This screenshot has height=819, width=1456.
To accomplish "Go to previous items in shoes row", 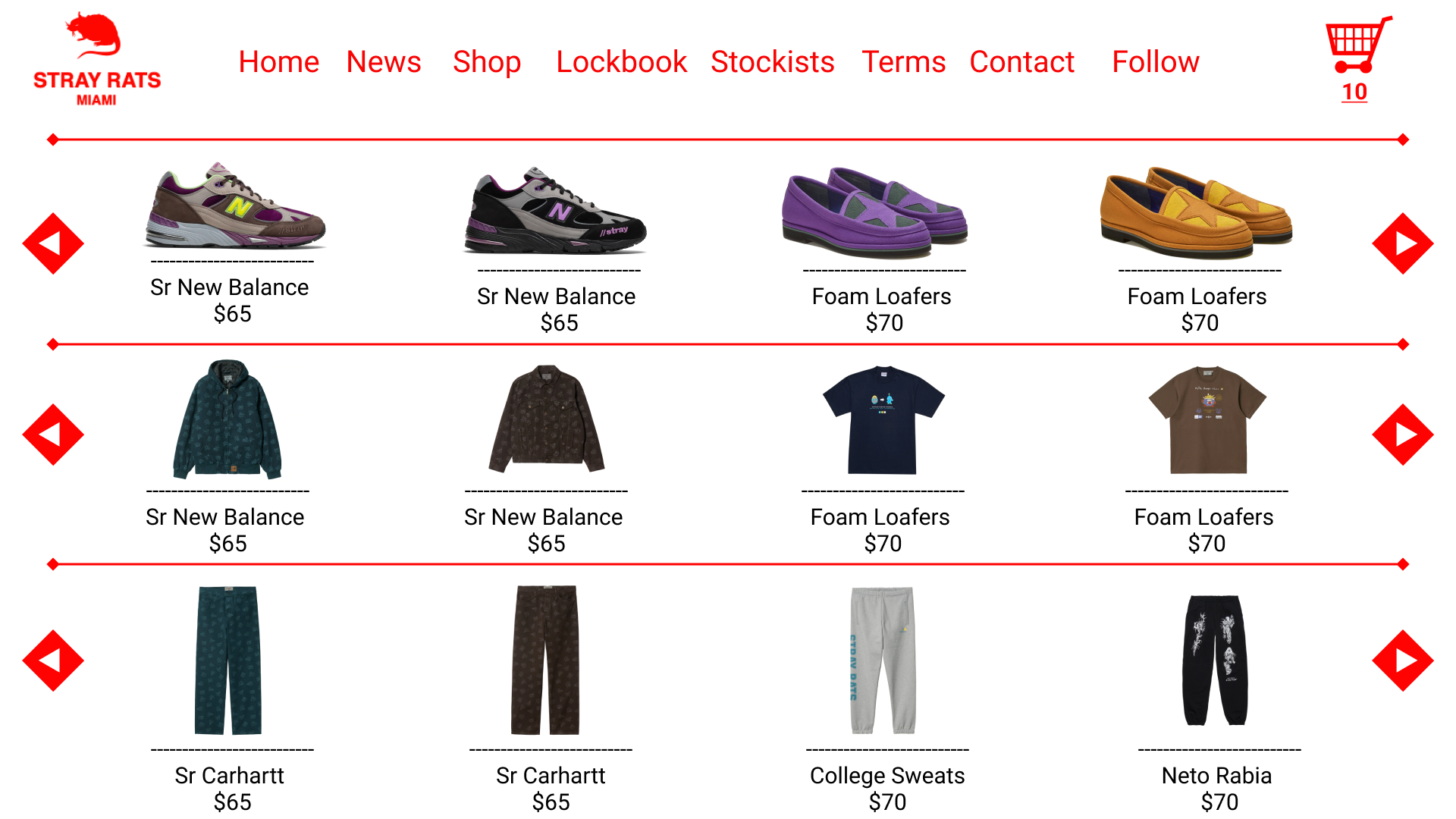I will click(53, 243).
